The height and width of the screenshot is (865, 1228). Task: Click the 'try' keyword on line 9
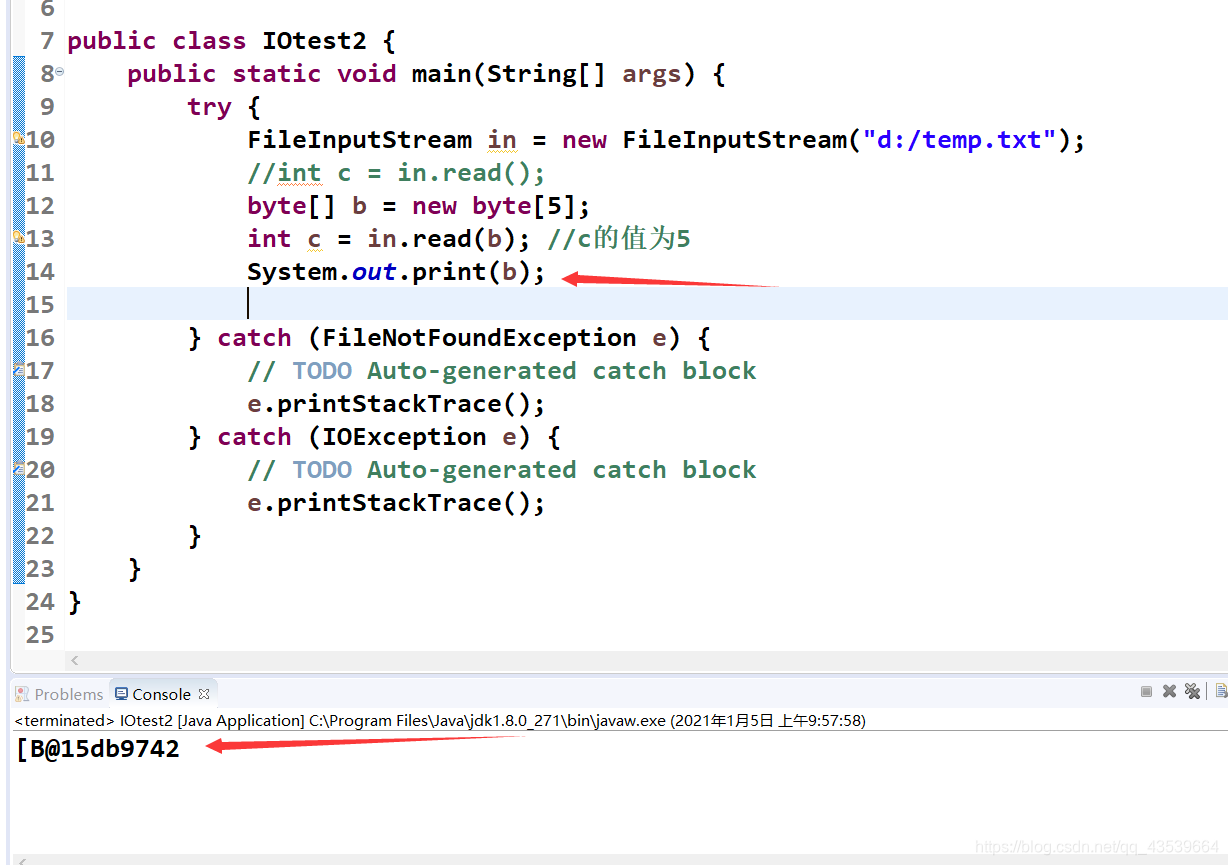click(209, 107)
